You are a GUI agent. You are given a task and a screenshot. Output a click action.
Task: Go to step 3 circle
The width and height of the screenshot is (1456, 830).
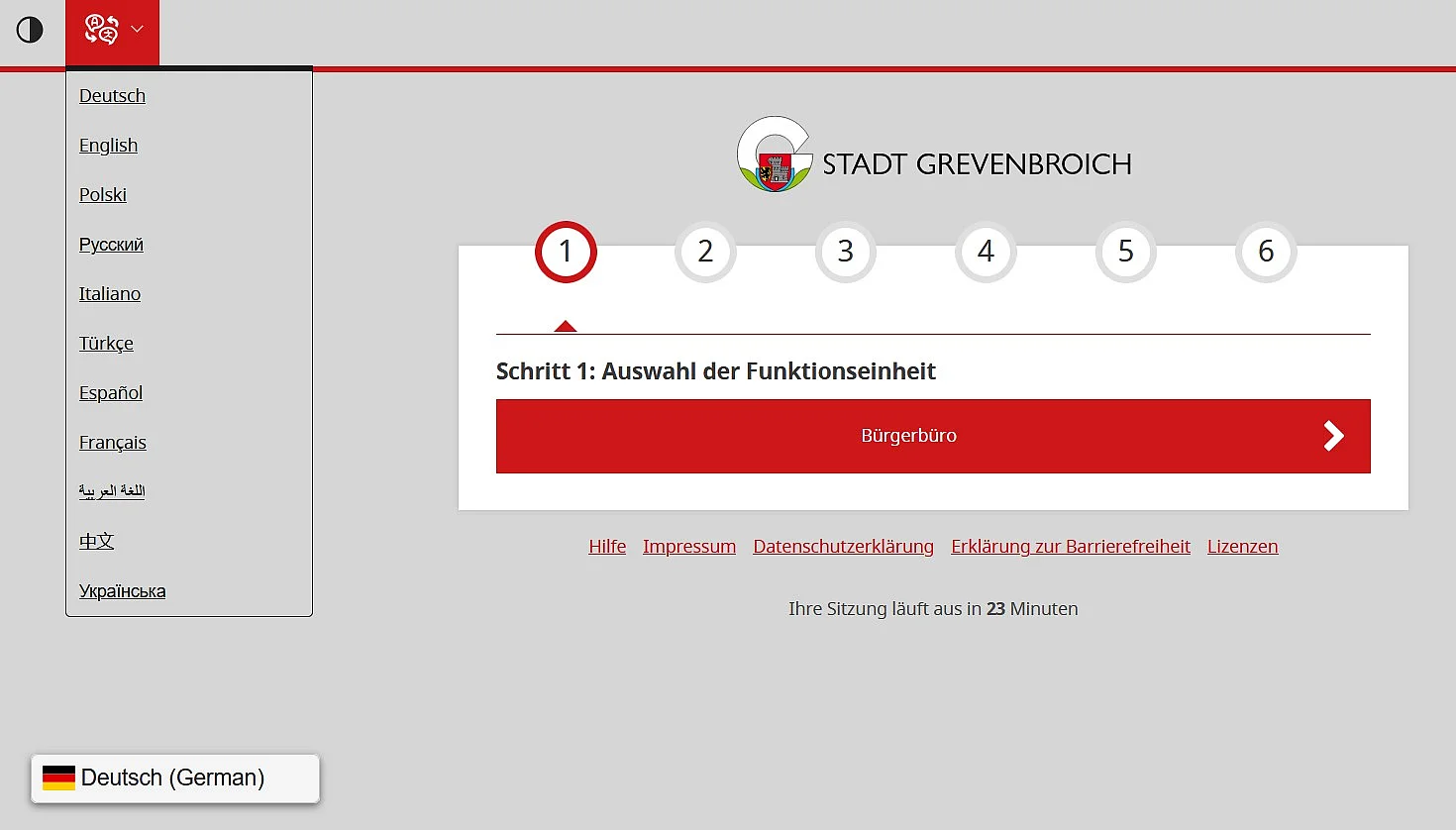click(x=846, y=252)
